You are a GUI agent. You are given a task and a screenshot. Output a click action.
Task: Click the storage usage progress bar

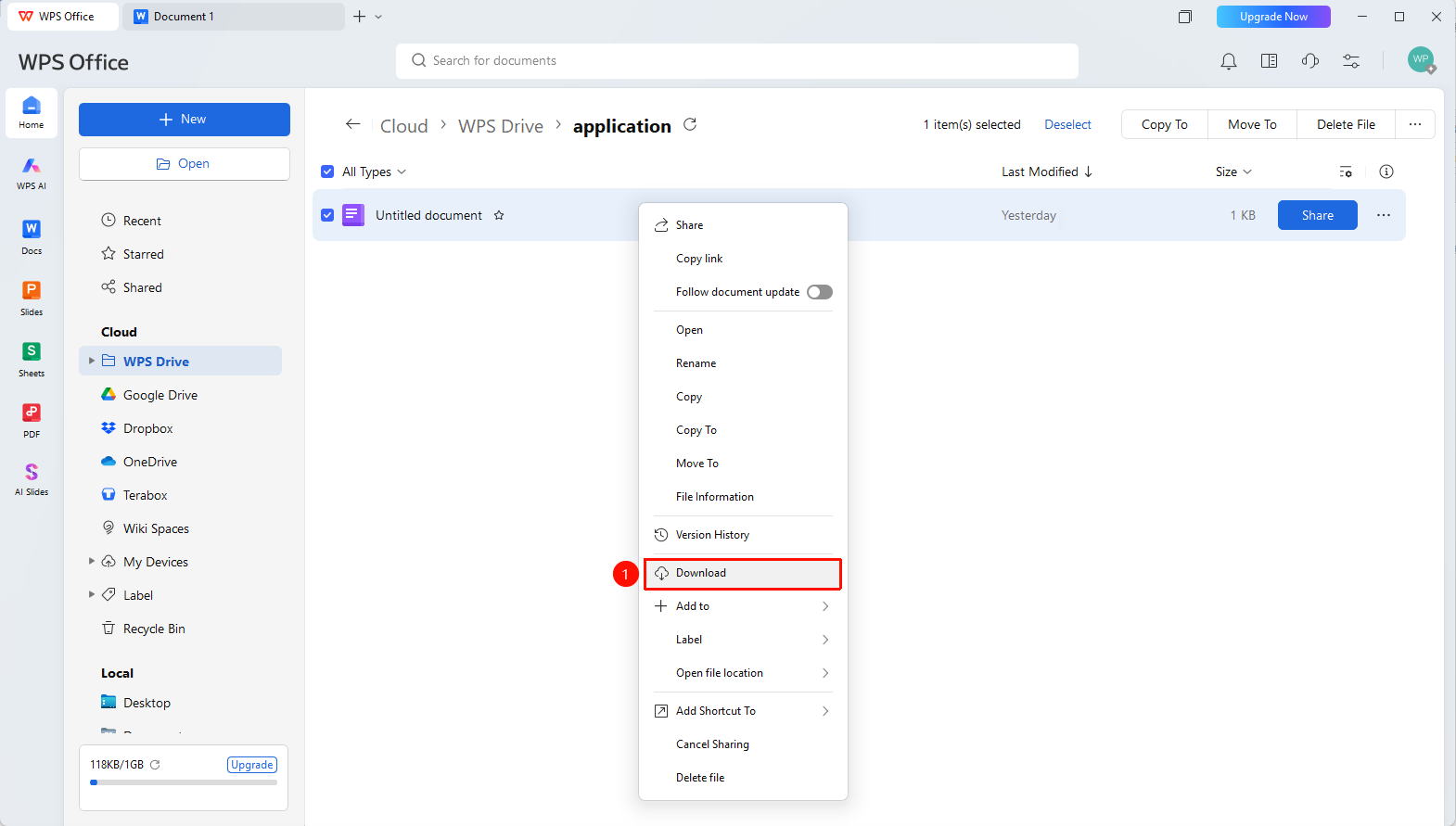(184, 782)
